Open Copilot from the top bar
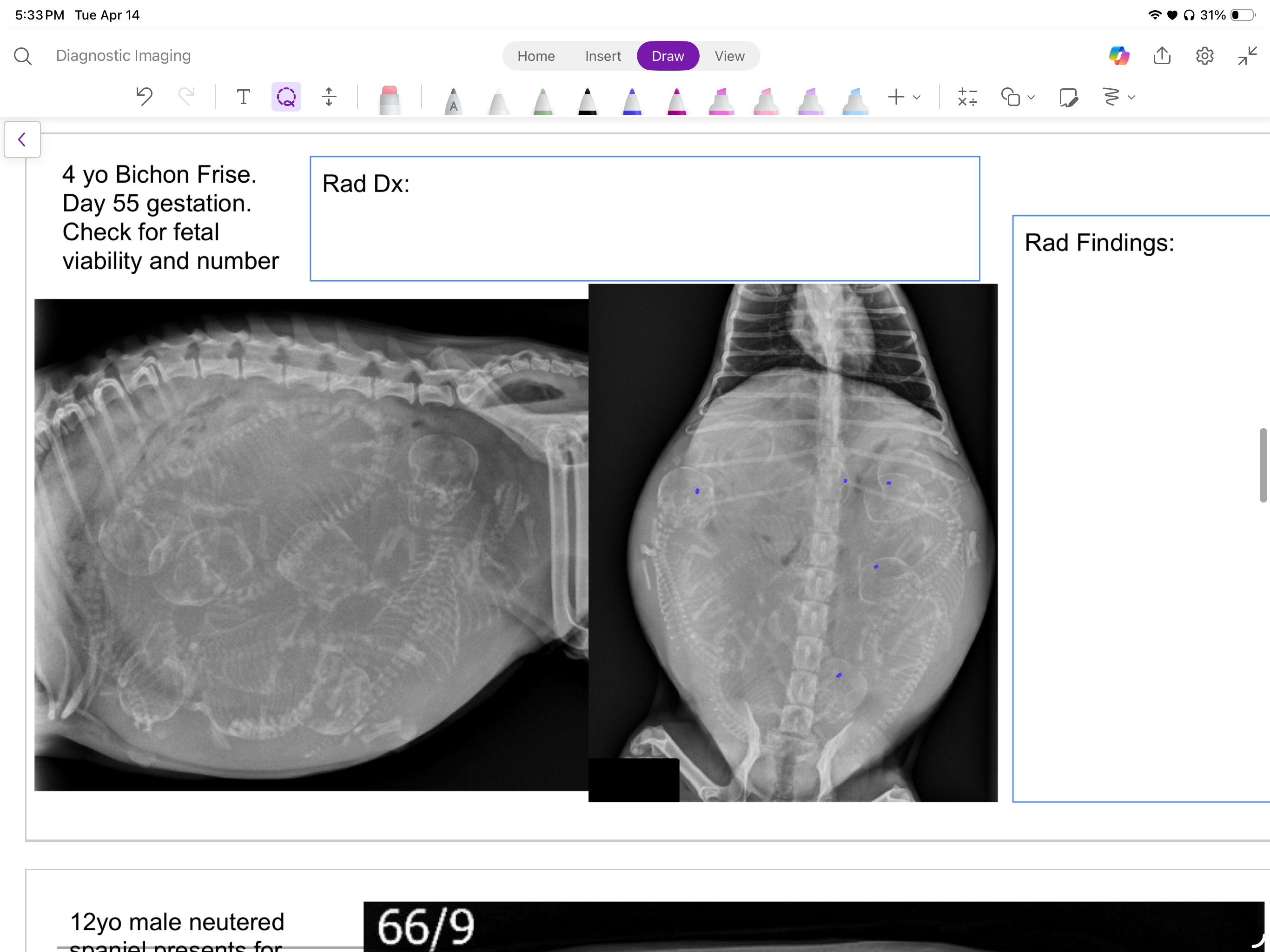Image resolution: width=1270 pixels, height=952 pixels. pyautogui.click(x=1119, y=56)
